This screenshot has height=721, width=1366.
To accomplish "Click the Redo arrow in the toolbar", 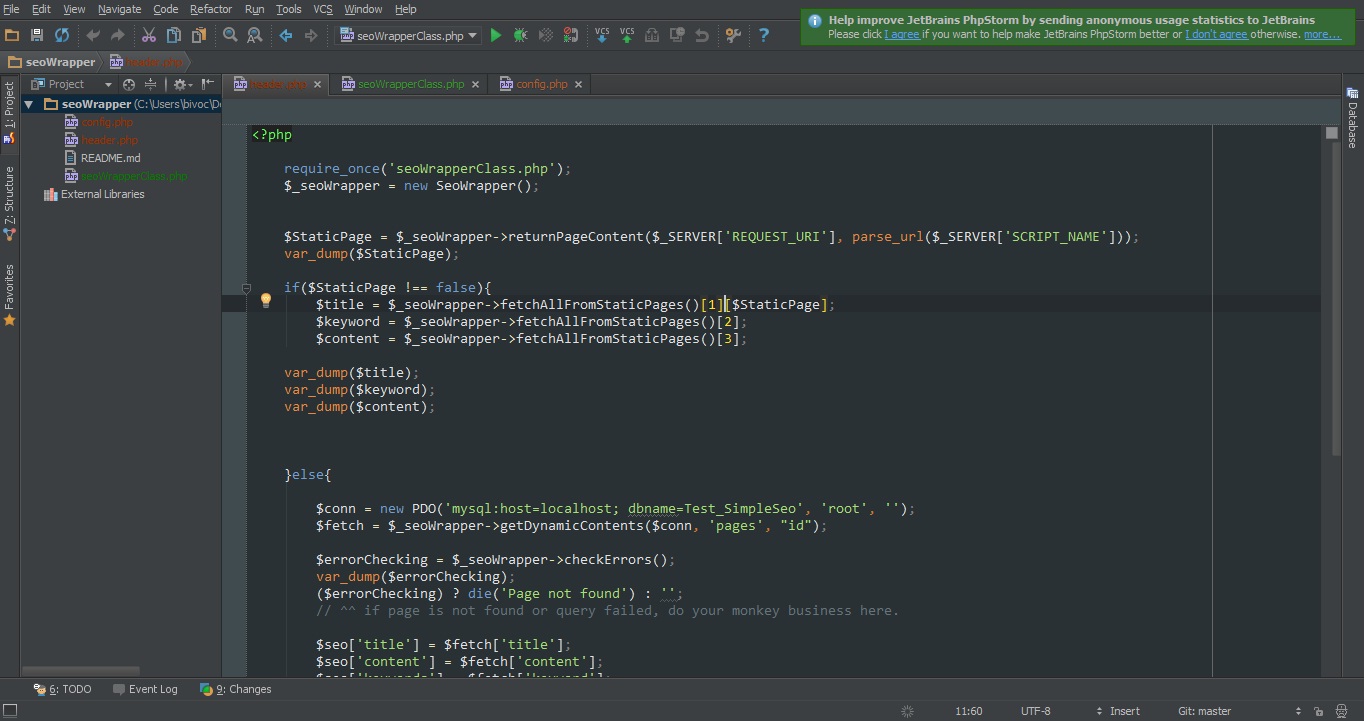I will click(x=117, y=35).
